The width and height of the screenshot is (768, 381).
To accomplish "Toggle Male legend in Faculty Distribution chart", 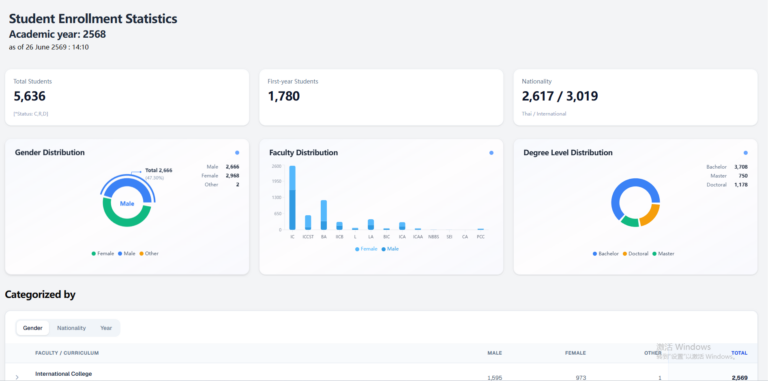I will (390, 249).
